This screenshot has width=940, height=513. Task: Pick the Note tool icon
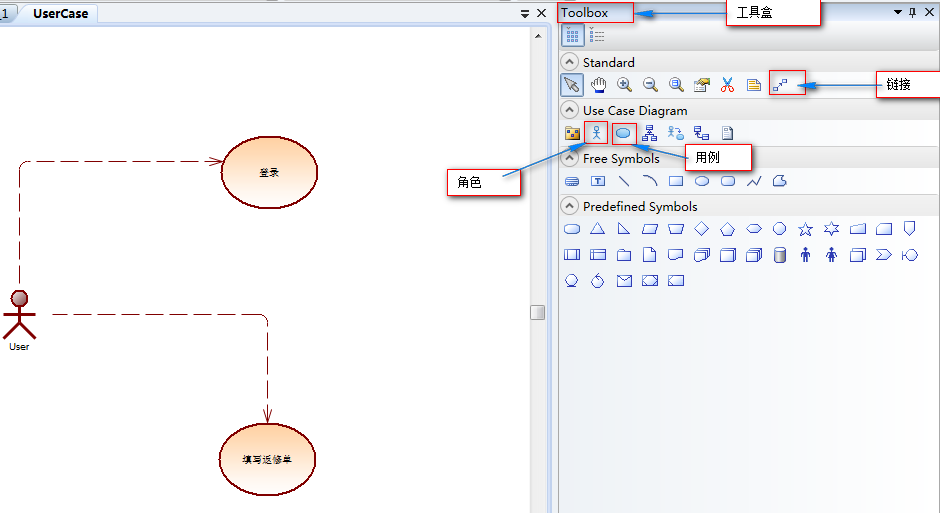pyautogui.click(x=754, y=85)
